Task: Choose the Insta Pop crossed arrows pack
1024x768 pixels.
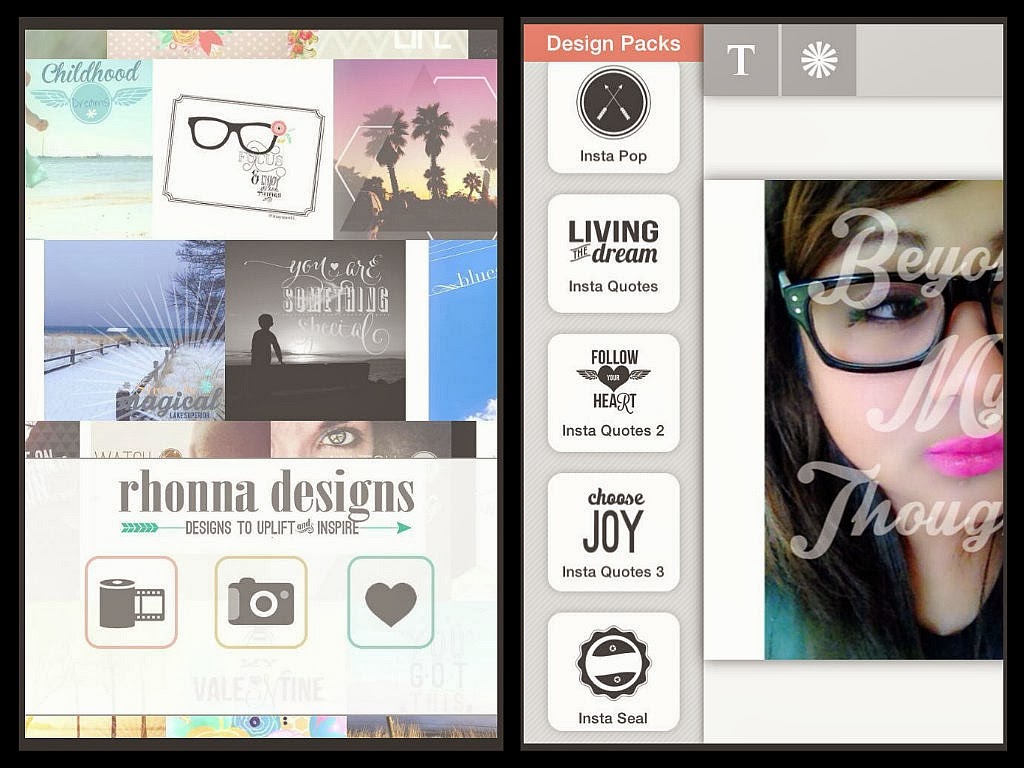Action: [x=613, y=116]
